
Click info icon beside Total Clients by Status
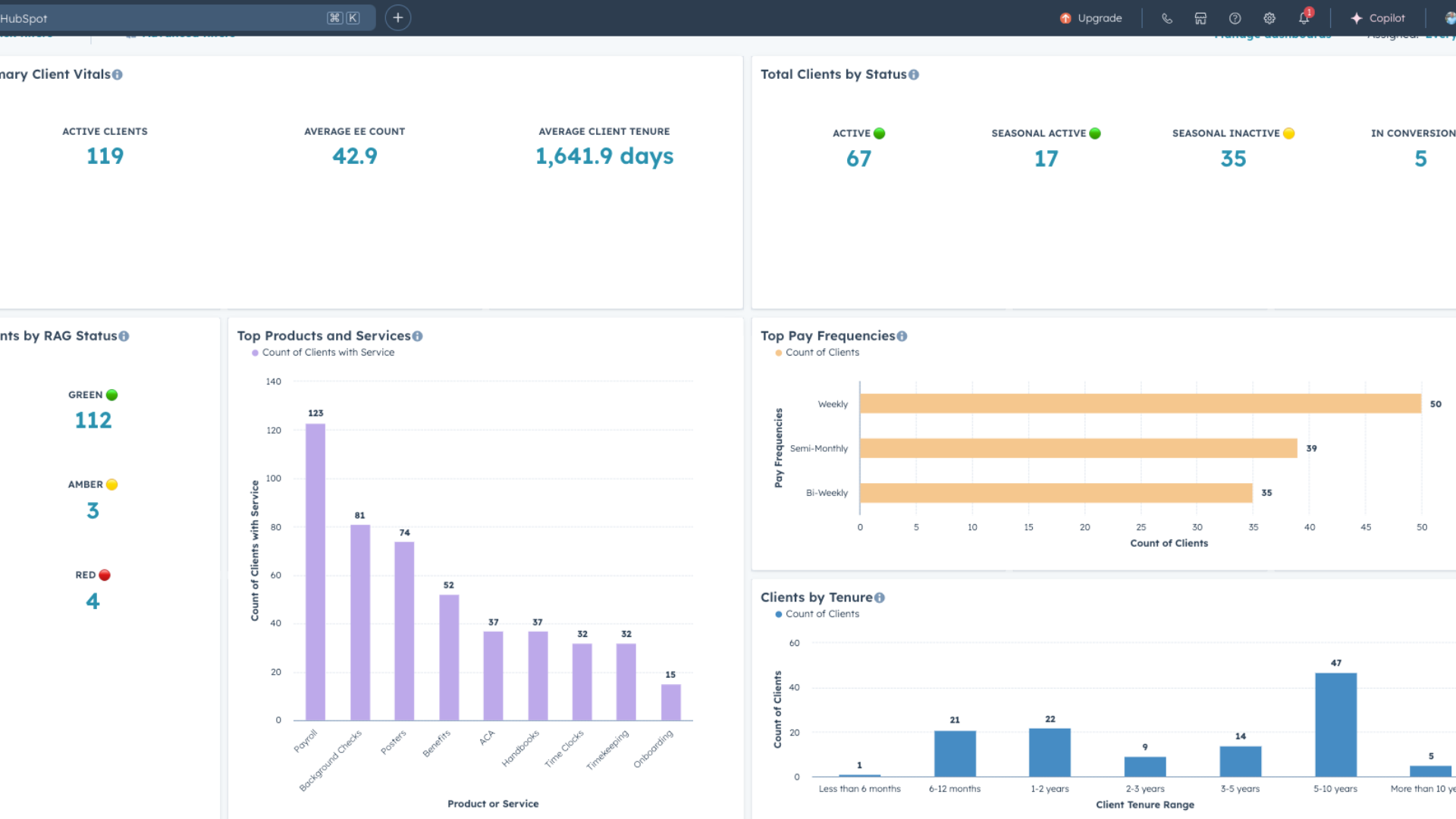coord(914,75)
